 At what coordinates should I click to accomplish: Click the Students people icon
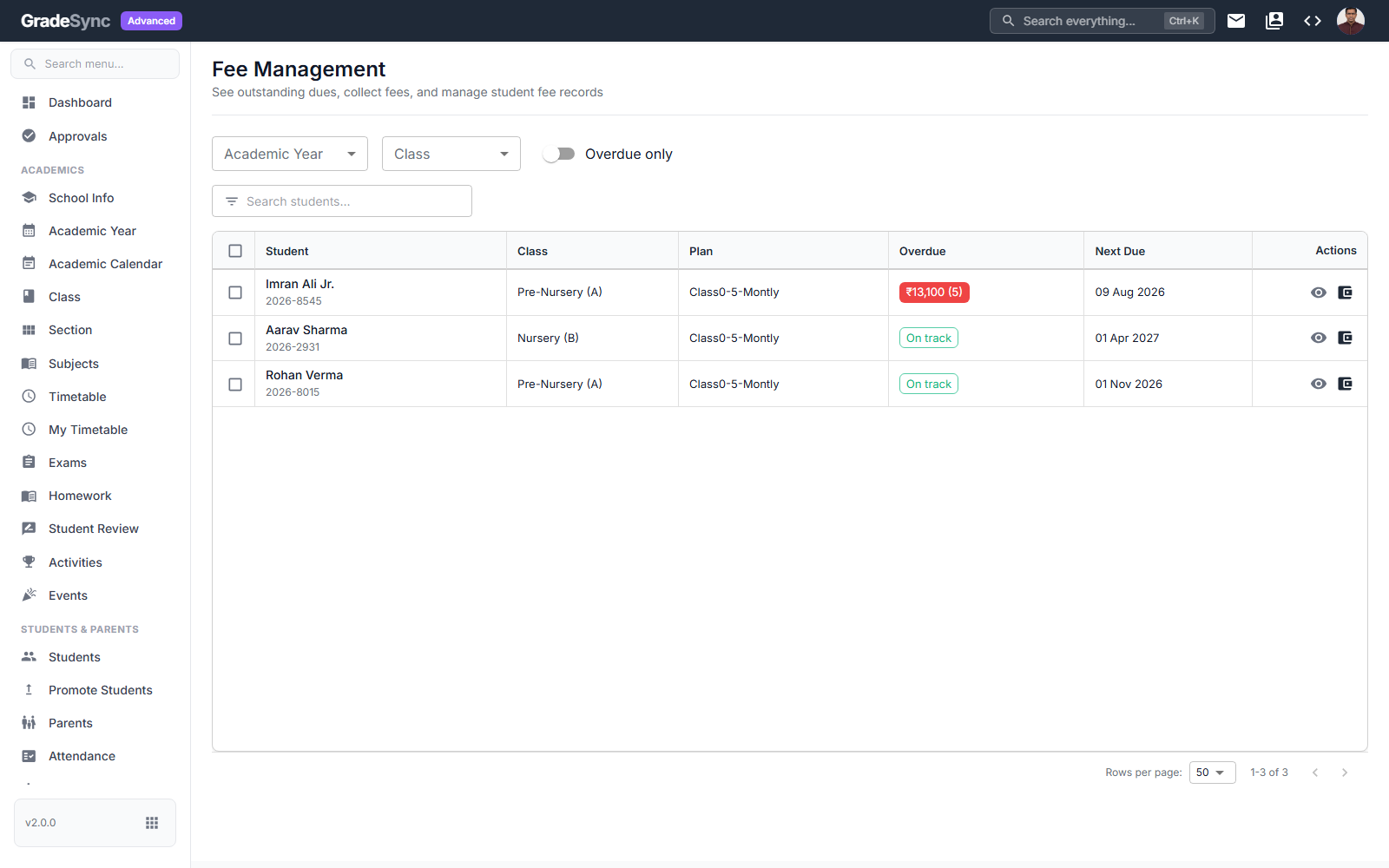click(x=29, y=656)
